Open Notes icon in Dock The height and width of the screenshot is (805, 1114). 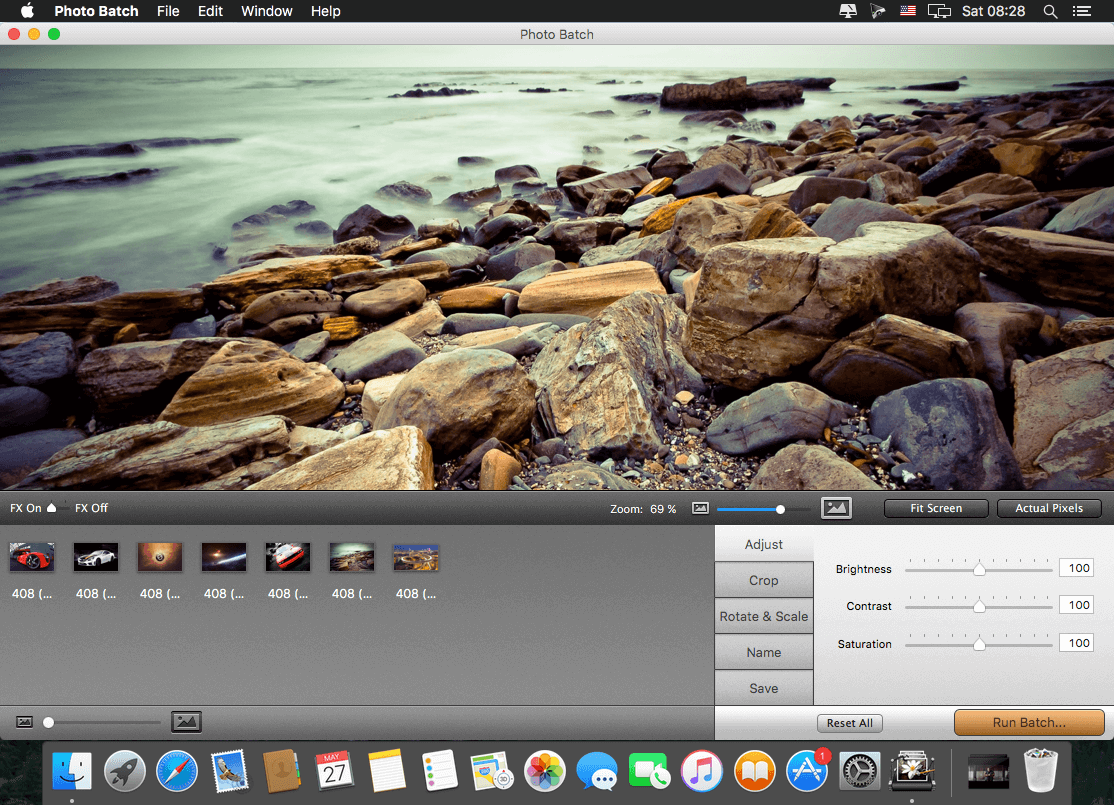point(387,771)
